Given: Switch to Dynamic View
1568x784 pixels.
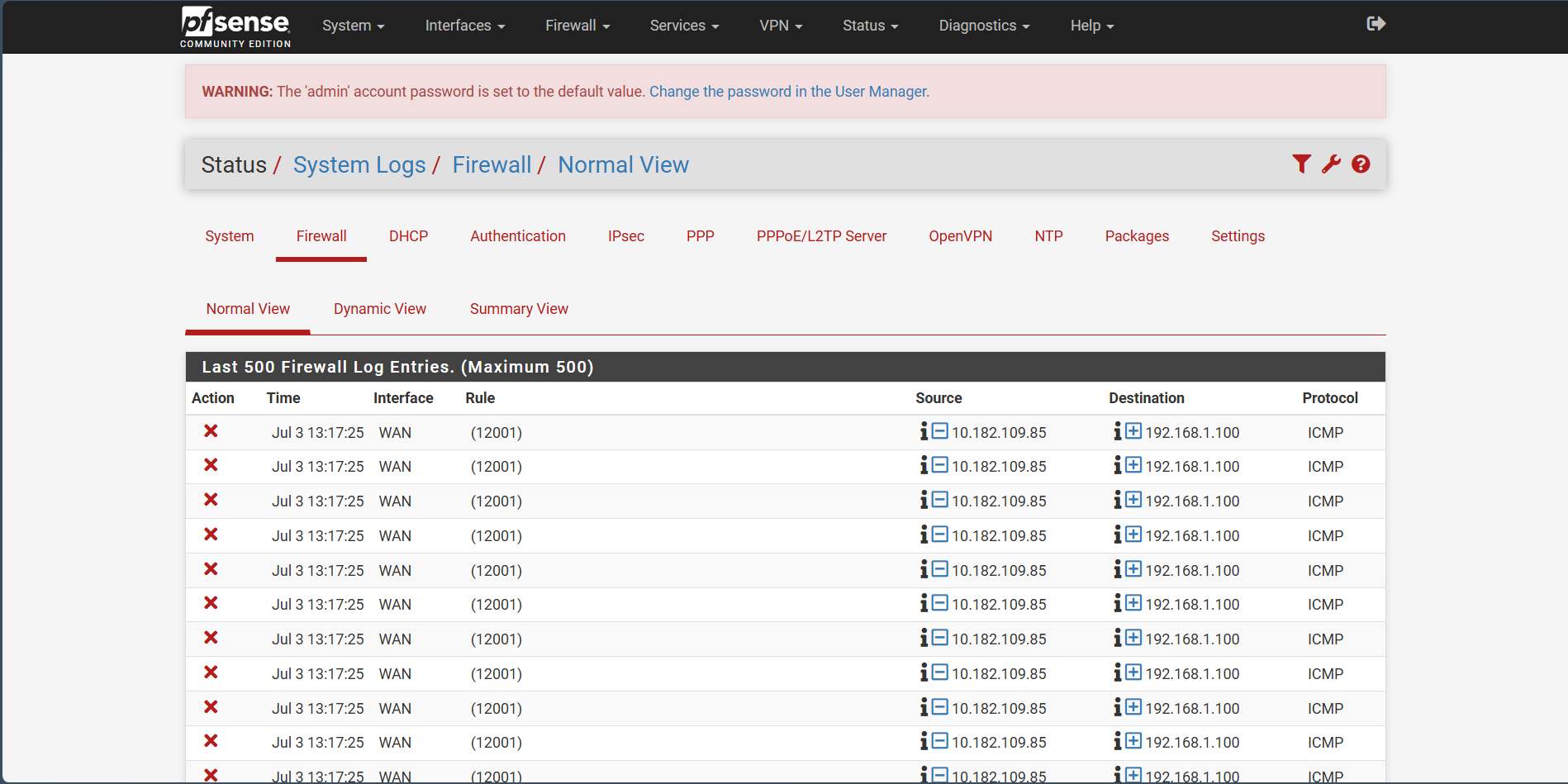Looking at the screenshot, I should pyautogui.click(x=380, y=309).
